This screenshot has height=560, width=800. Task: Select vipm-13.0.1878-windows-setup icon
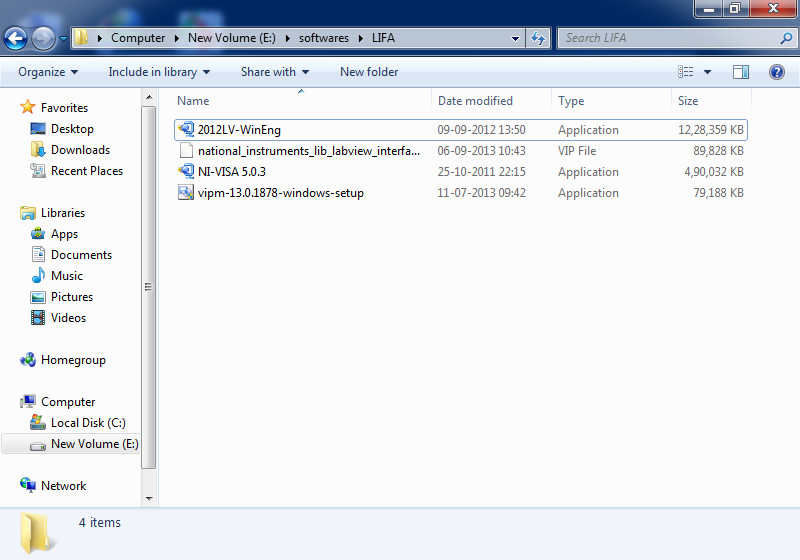tap(186, 192)
